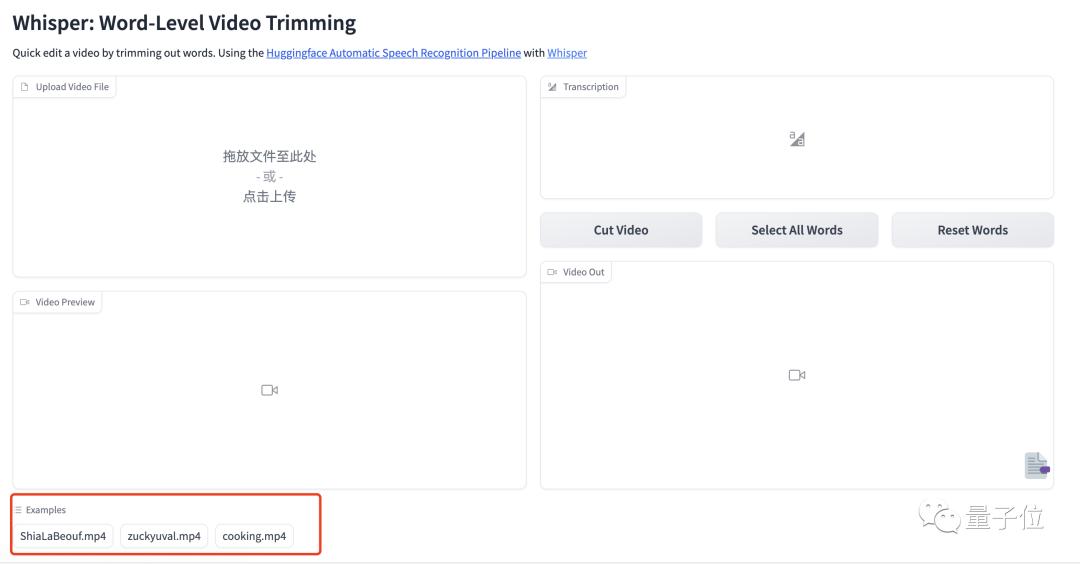
Task: Click the small video icon beside Video Preview label
Action: point(25,302)
